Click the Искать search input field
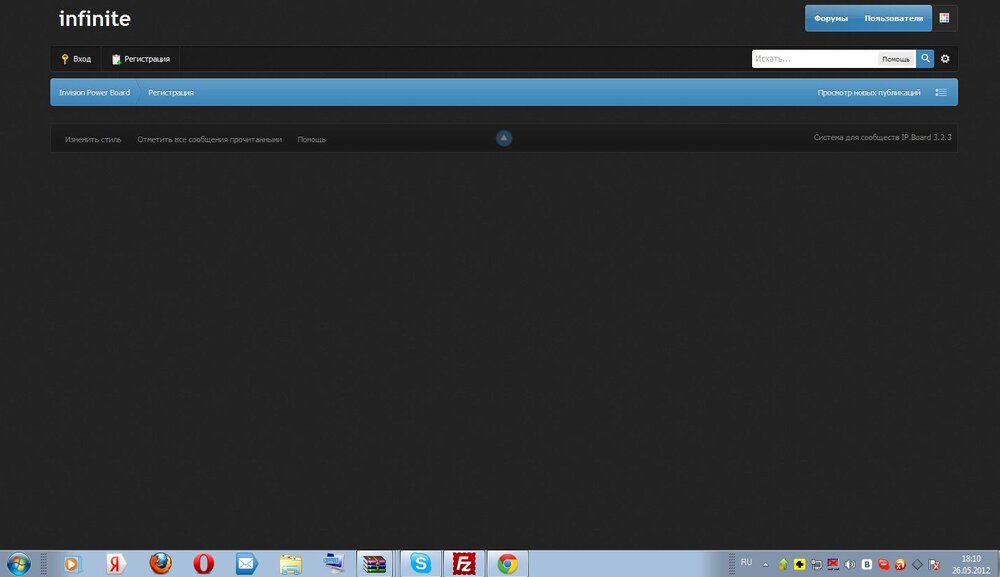 pyautogui.click(x=815, y=59)
